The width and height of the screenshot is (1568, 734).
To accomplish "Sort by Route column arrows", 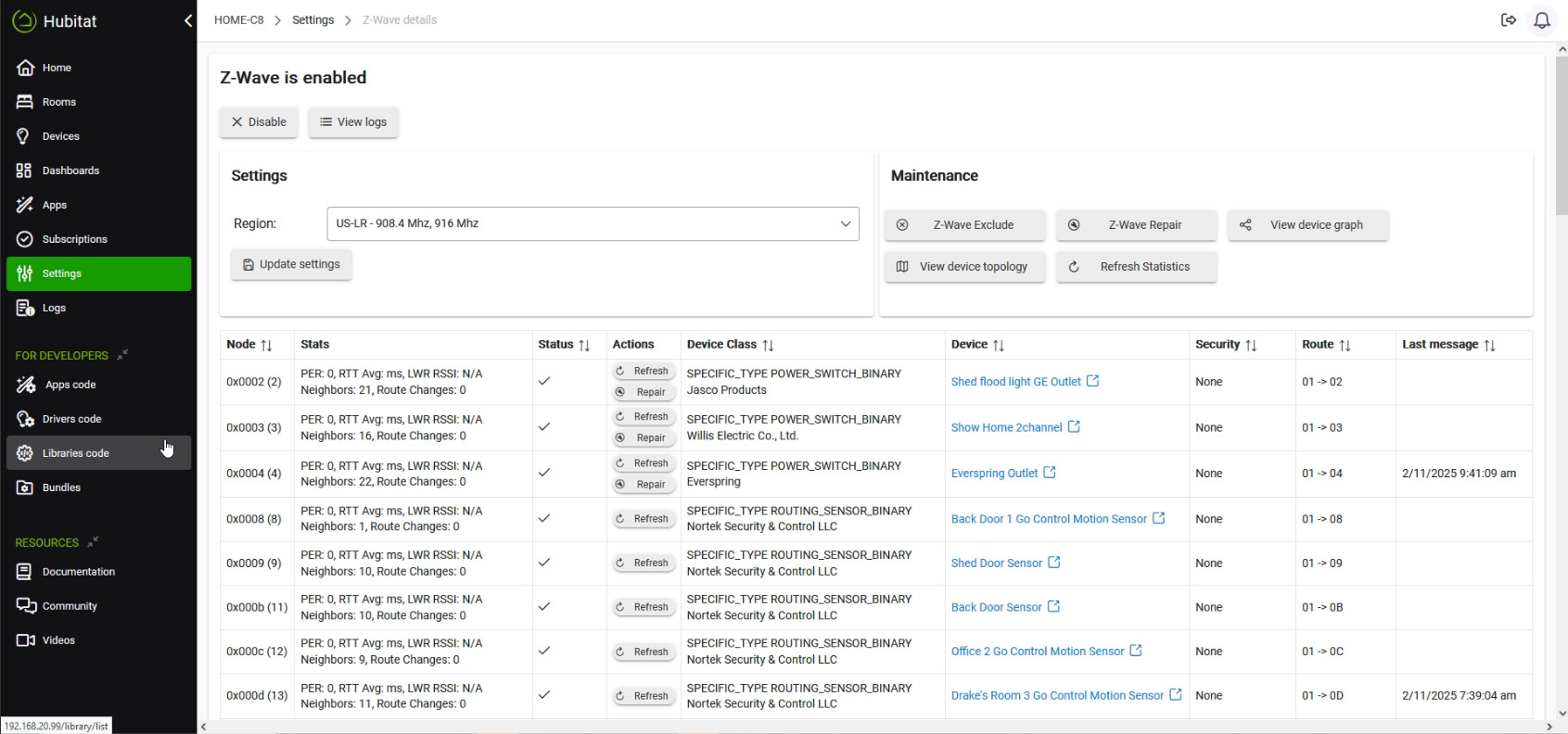I will click(x=1345, y=345).
